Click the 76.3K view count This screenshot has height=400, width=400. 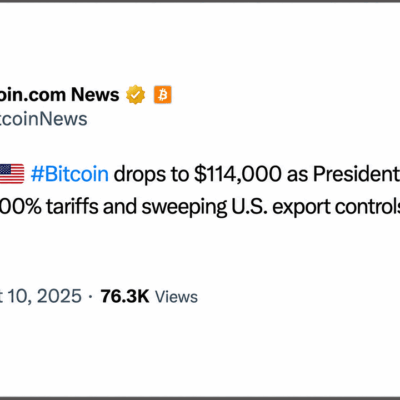click(x=125, y=296)
